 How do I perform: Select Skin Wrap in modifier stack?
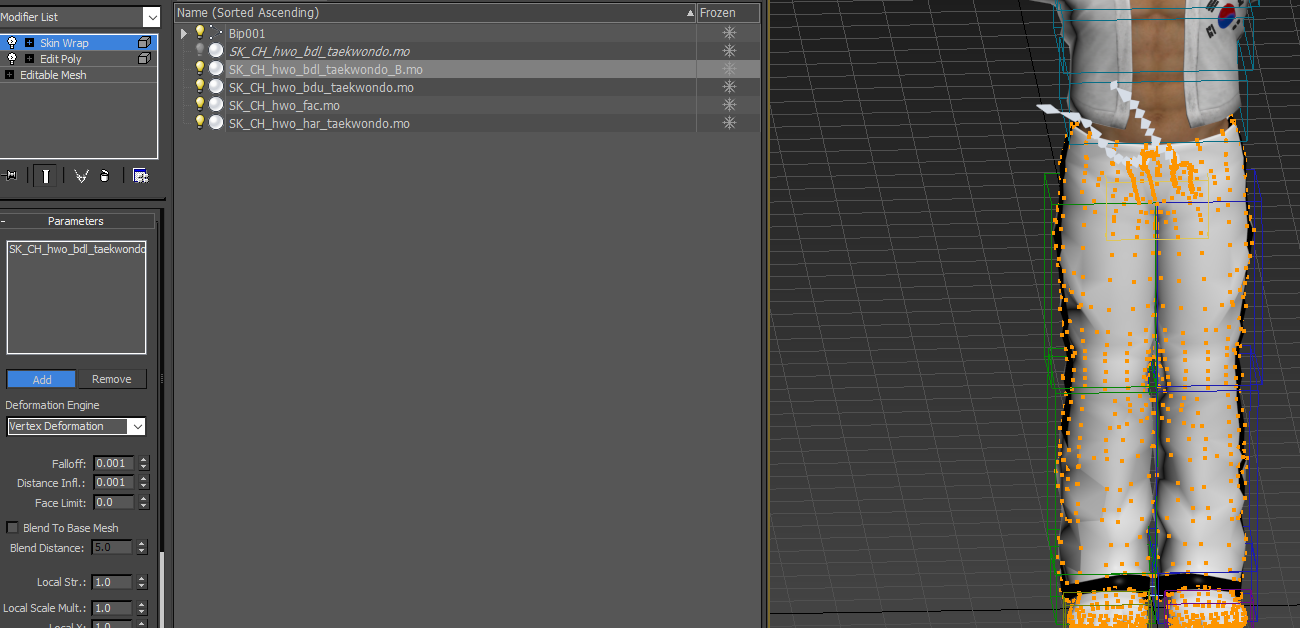pyautogui.click(x=64, y=43)
